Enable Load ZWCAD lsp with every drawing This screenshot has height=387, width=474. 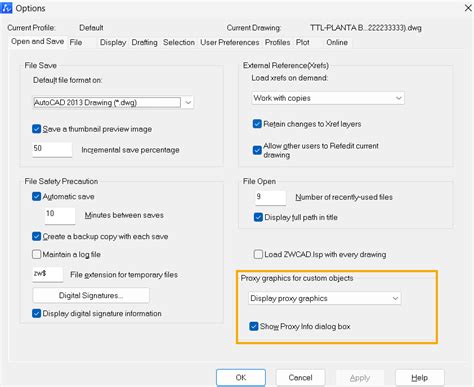coord(258,254)
